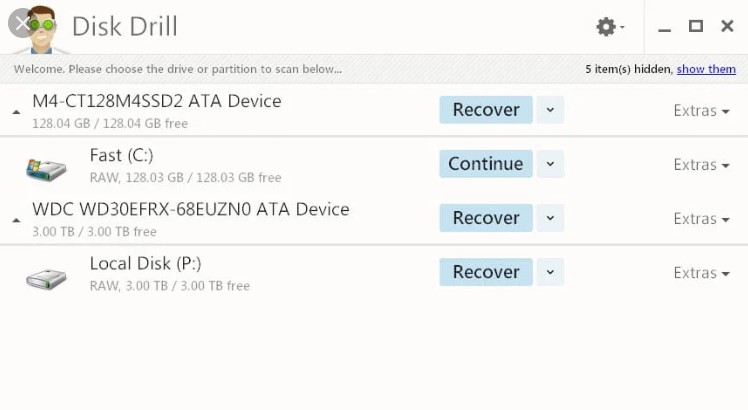This screenshot has height=410, width=748.
Task: Open the settings gear menu
Action: pyautogui.click(x=609, y=27)
